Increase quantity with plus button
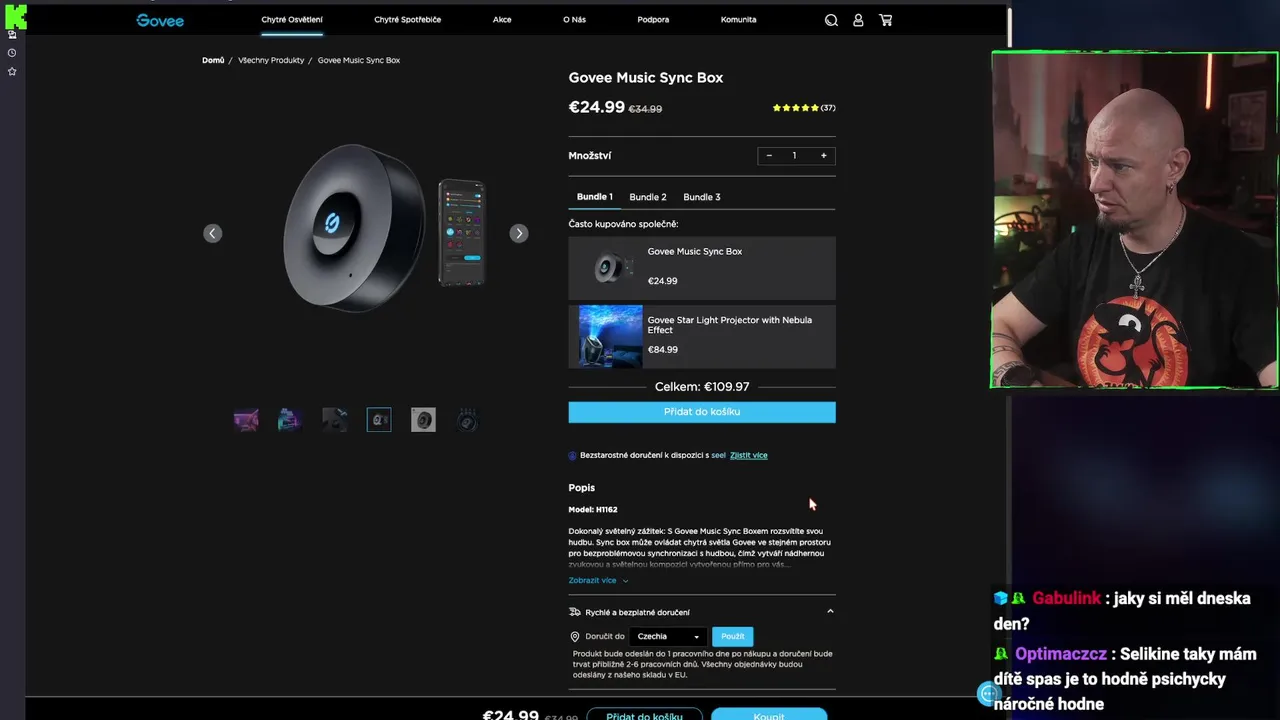Screen dimensions: 1280x720 pyautogui.click(x=824, y=155)
